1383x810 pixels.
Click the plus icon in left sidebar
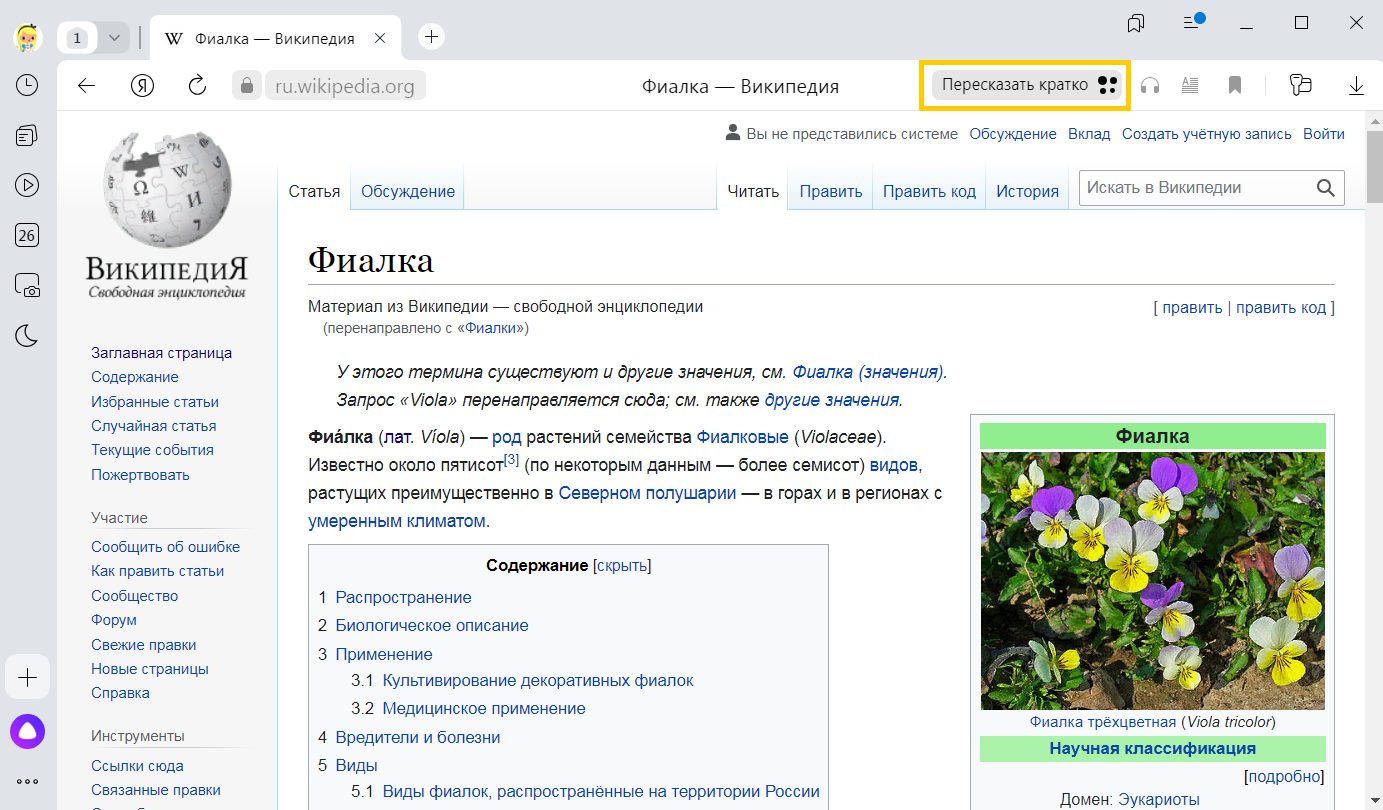(27, 678)
